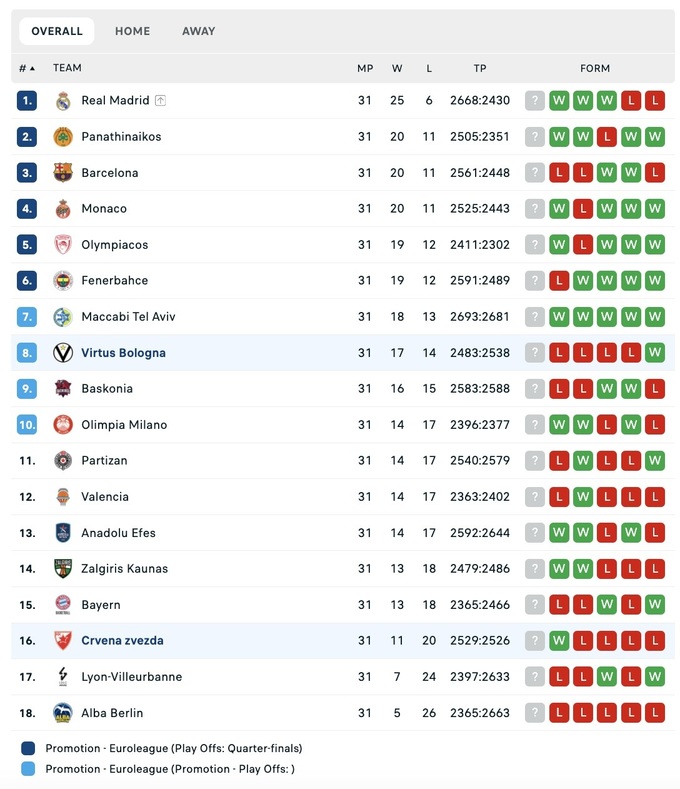This screenshot has height=789, width=680.
Task: Click the promotion arrow icon beside Real Madrid
Action: coord(160,101)
